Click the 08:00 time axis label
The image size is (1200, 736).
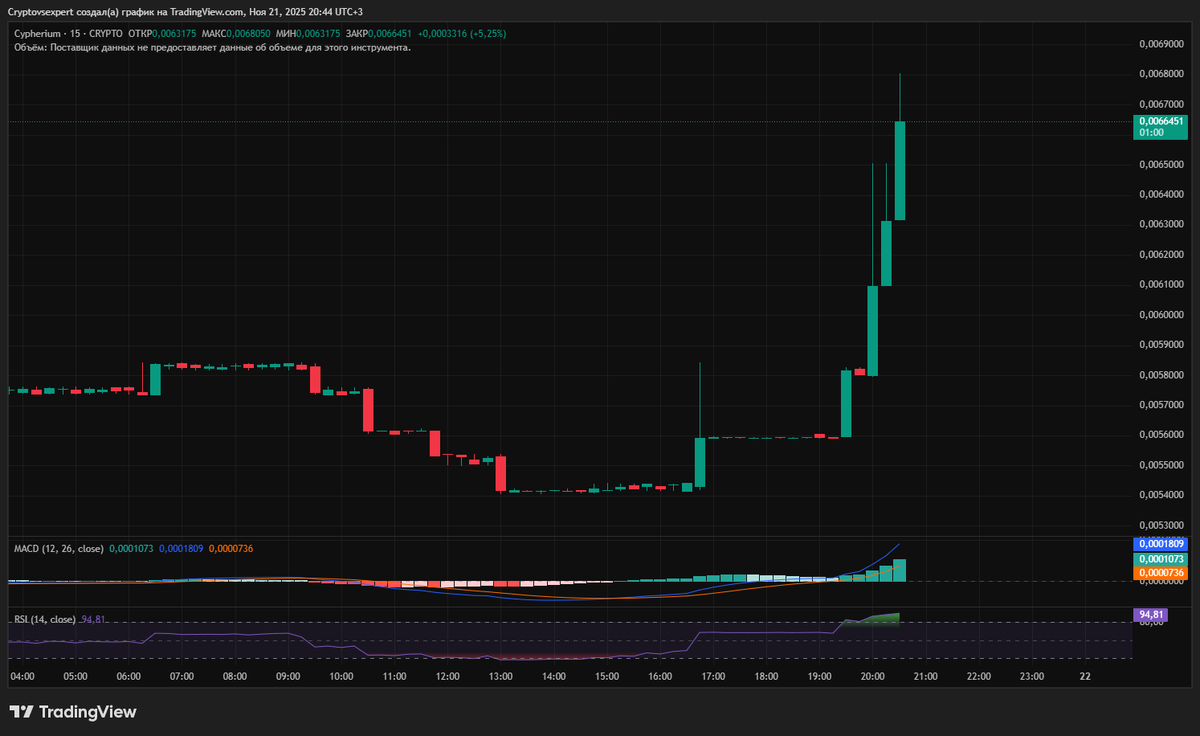[235, 676]
